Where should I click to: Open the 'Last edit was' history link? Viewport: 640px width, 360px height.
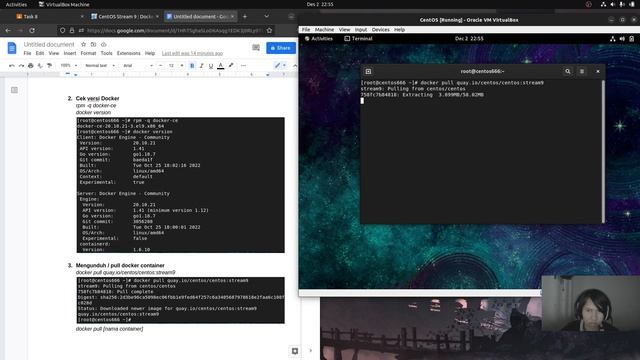pyautogui.click(x=192, y=53)
